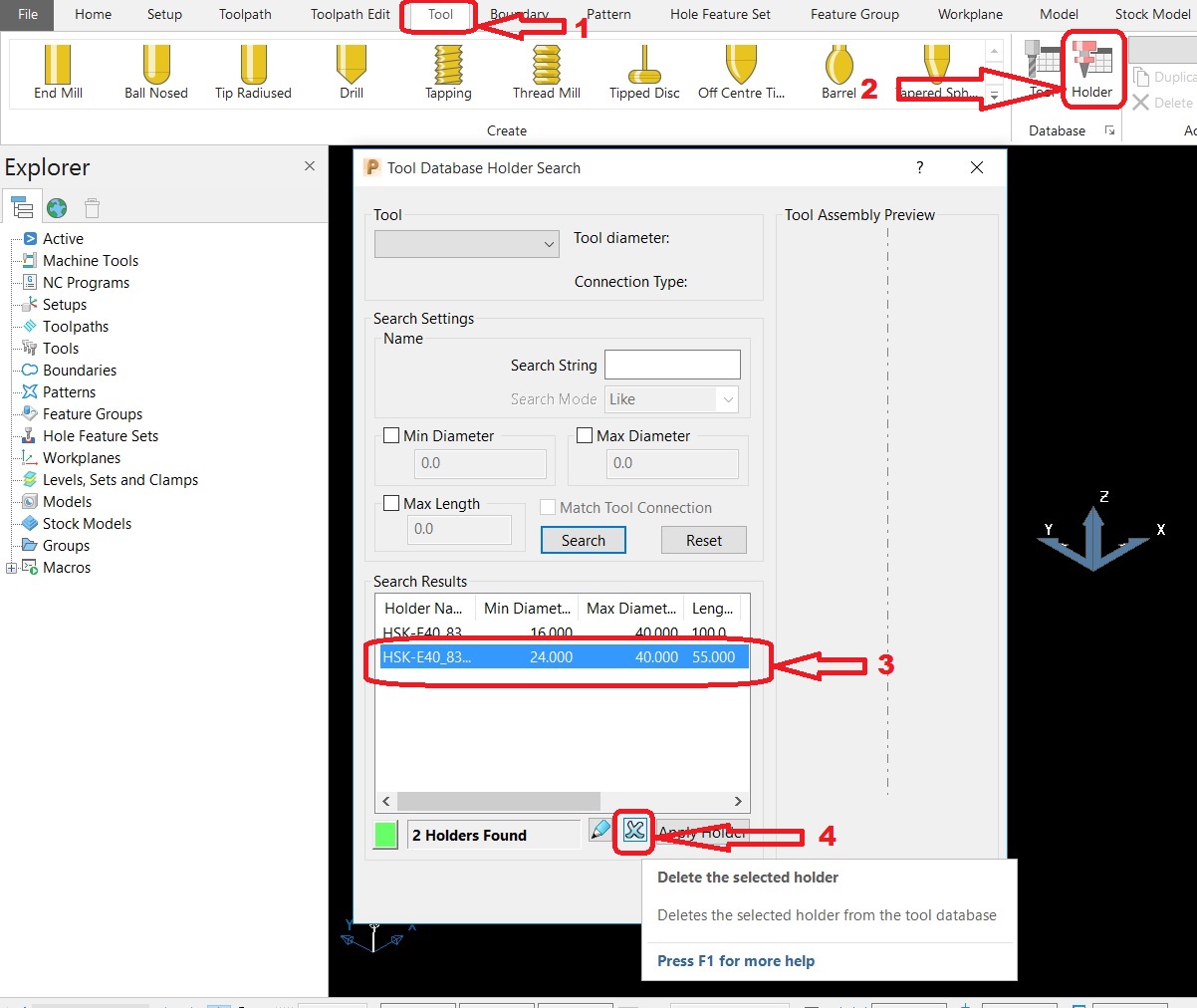Select the highlighted HSK-E40 holder row
This screenshot has width=1197, height=1008.
pos(558,656)
